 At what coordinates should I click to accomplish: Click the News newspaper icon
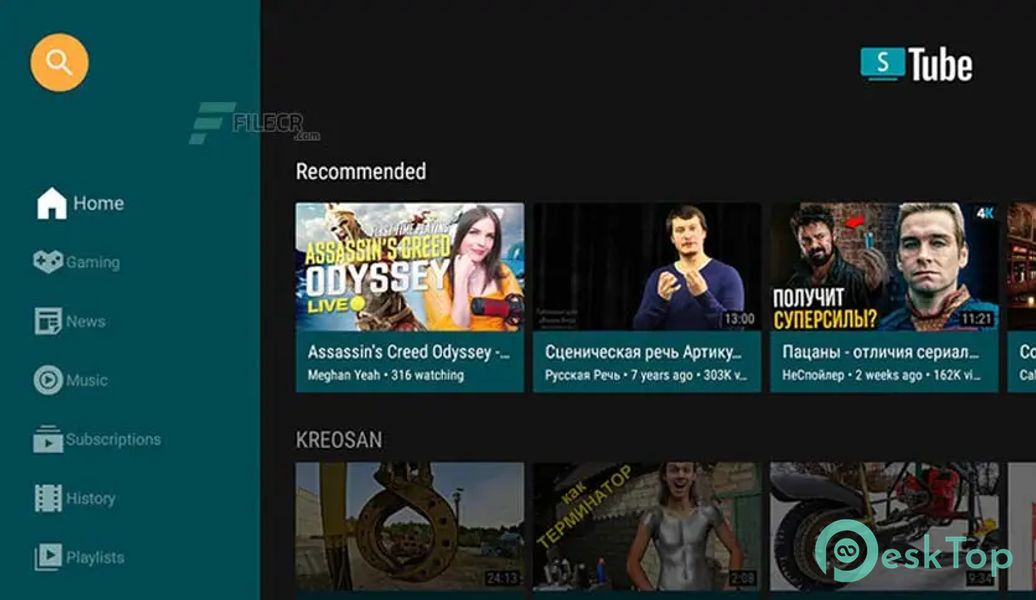point(48,321)
